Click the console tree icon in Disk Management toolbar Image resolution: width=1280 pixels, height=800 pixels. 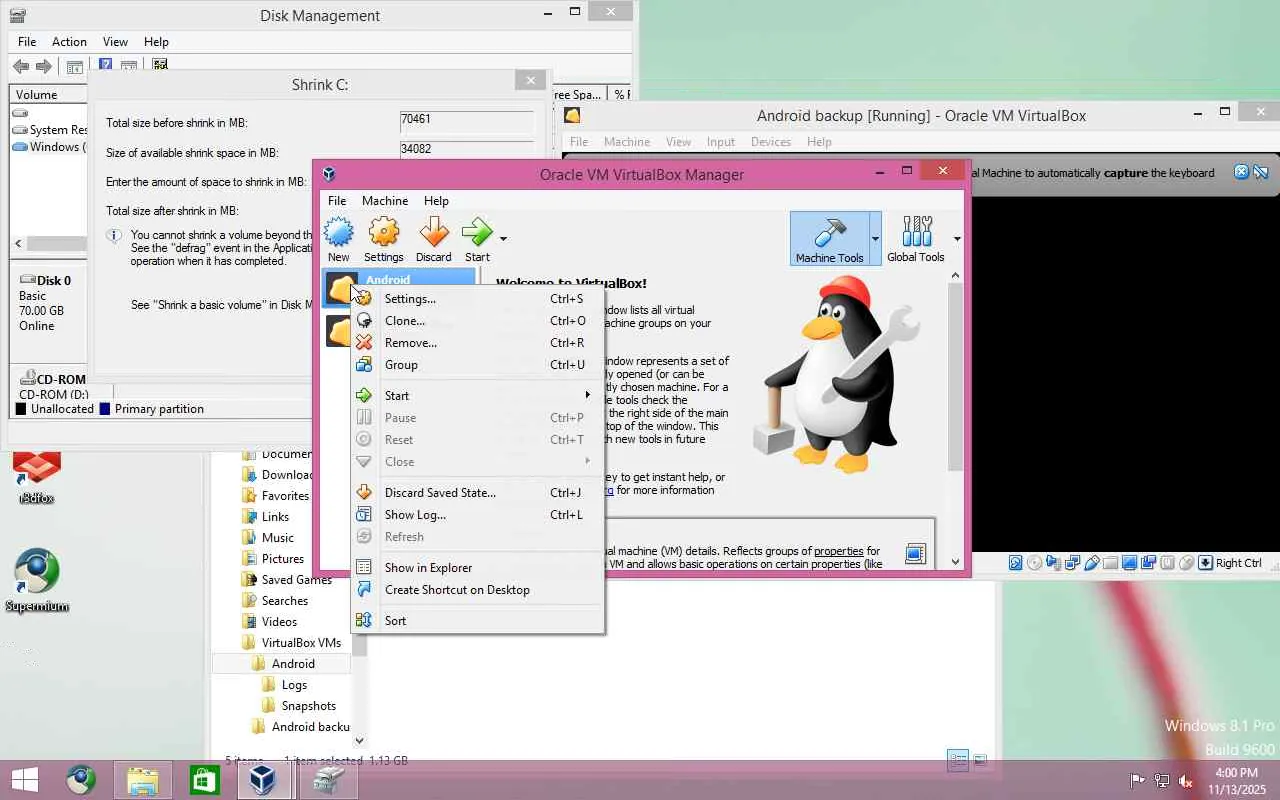pyautogui.click(x=74, y=67)
